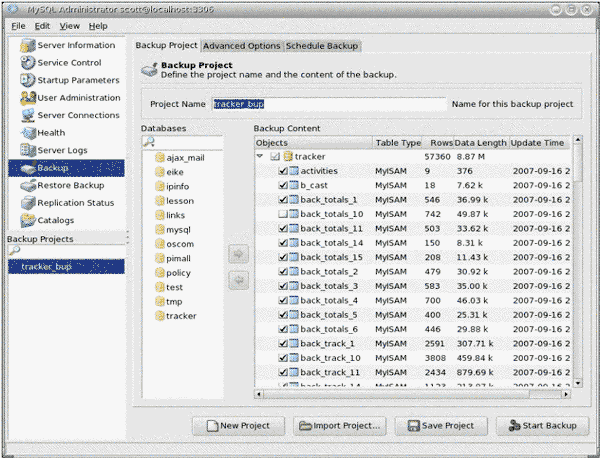Click the remove-from-backup left arrow button

pos(238,281)
